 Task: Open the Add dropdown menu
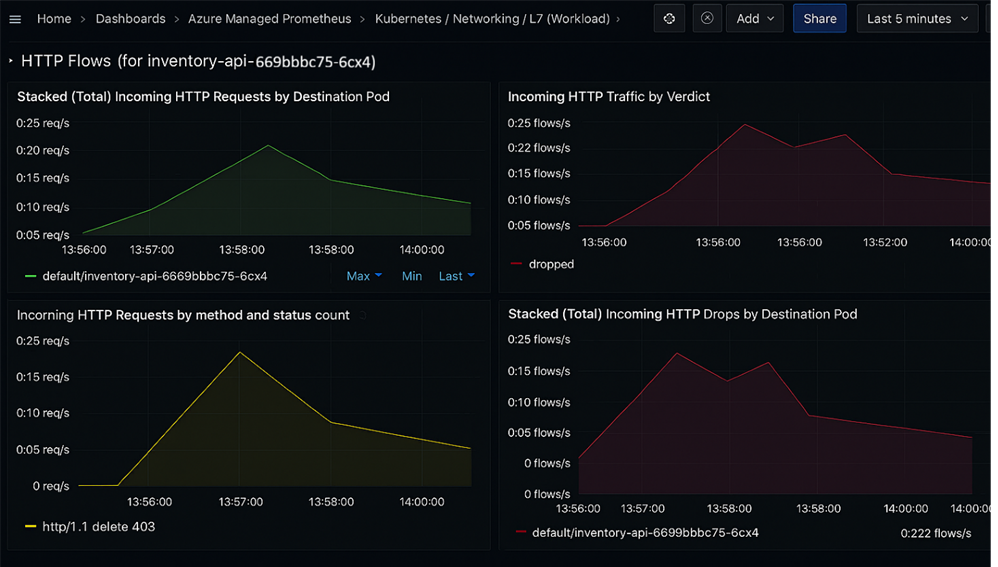755,19
